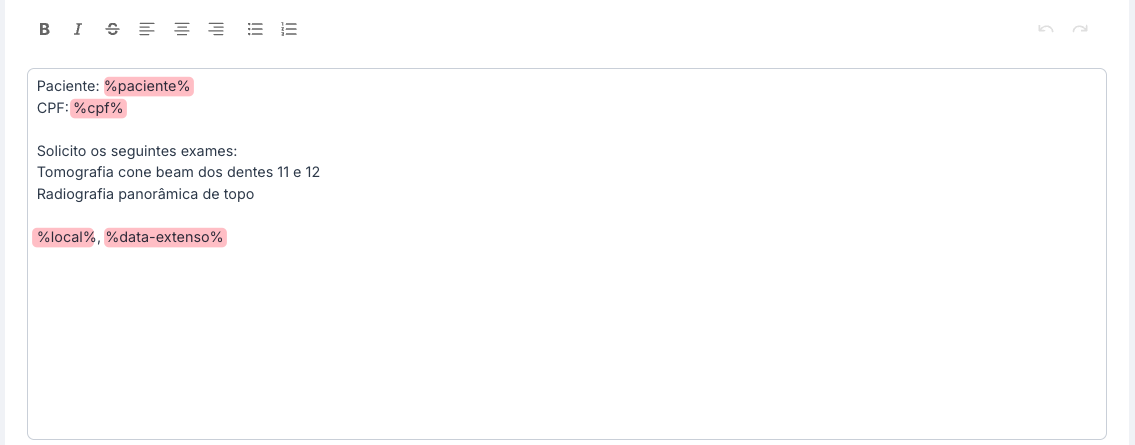Place cursor in 'Solicito os seguintes exames:' line
The image size is (1135, 445).
tap(136, 151)
